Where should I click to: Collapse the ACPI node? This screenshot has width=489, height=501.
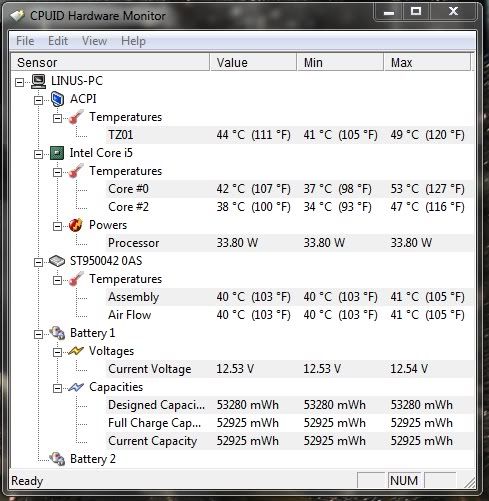pyautogui.click(x=39, y=100)
